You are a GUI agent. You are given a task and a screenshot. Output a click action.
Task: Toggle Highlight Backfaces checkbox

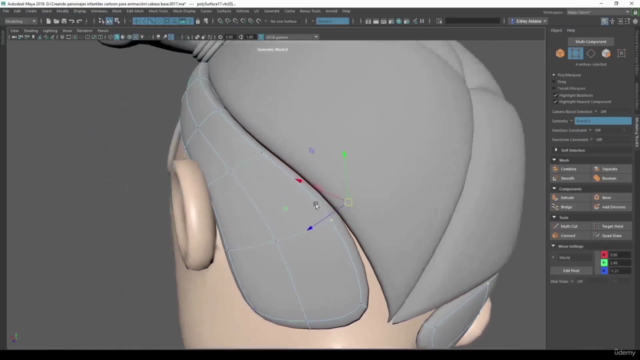[555, 95]
